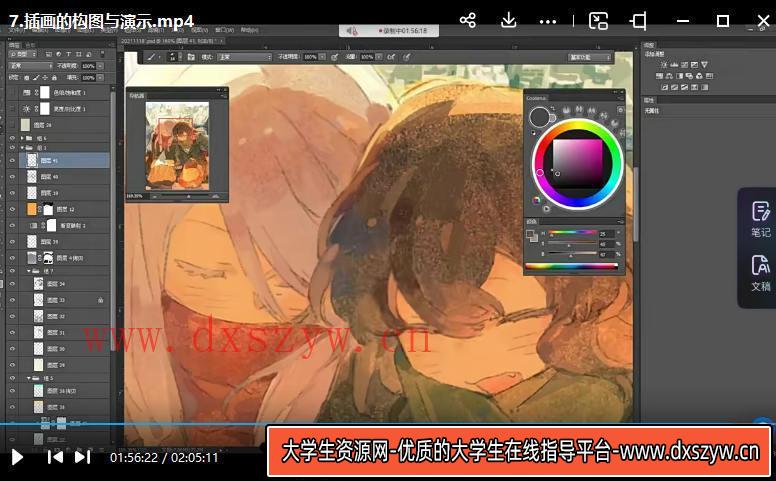The width and height of the screenshot is (776, 481).
Task: Swap colors icon in Coolorus panel
Action: [x=553, y=108]
